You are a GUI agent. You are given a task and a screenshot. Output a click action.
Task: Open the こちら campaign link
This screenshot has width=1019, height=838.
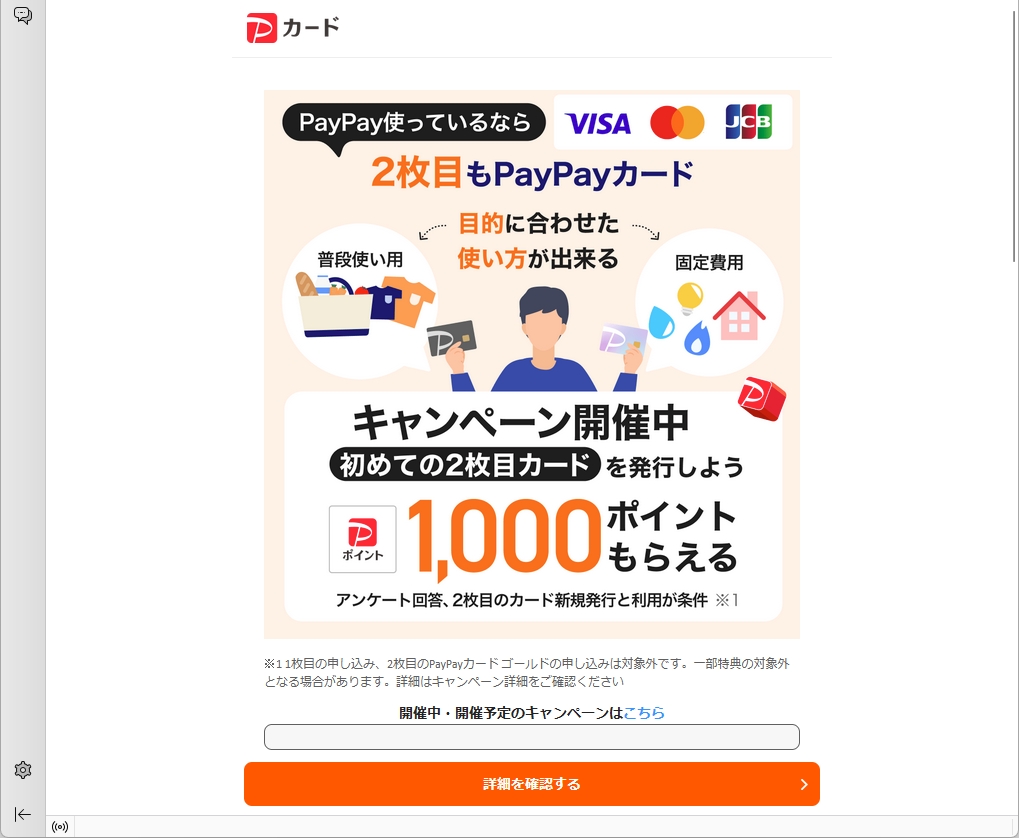[x=644, y=713]
